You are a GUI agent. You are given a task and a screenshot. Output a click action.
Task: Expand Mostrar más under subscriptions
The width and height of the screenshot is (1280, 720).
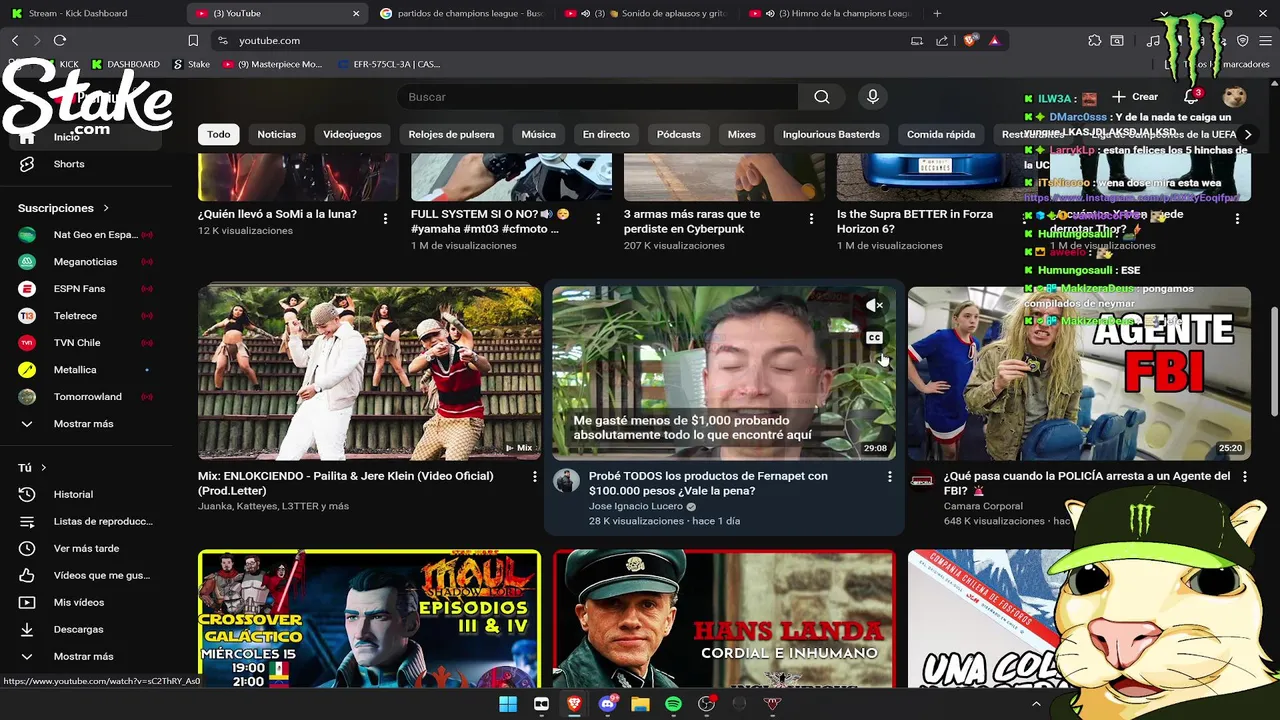(85, 424)
